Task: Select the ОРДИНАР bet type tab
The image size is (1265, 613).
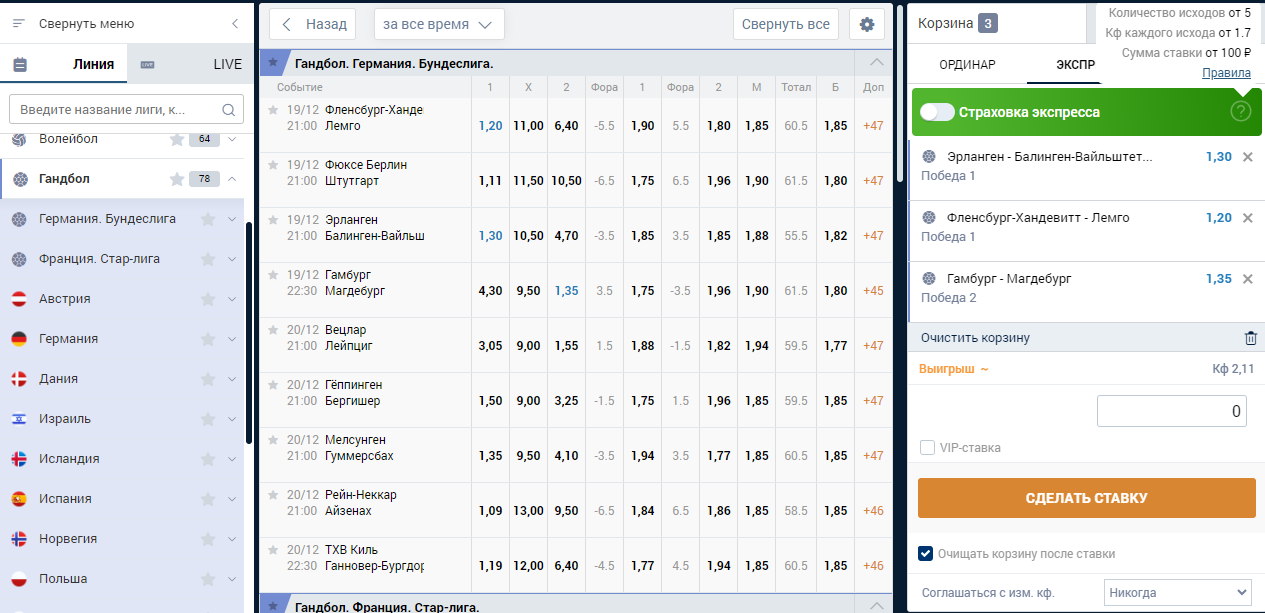Action: click(967, 65)
